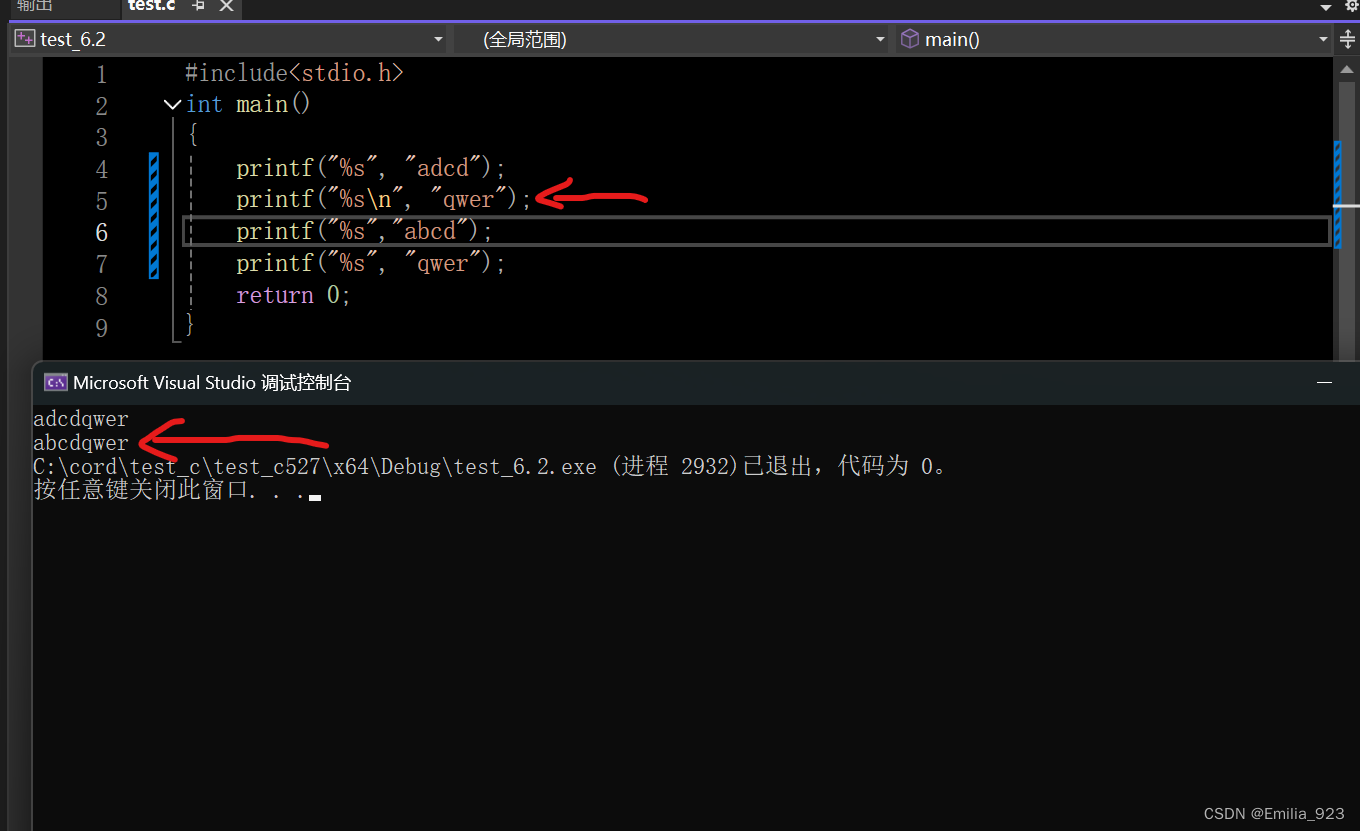The width and height of the screenshot is (1360, 831).
Task: Click the Microsoft Visual Studio 调试控制台 title
Action: (212, 382)
